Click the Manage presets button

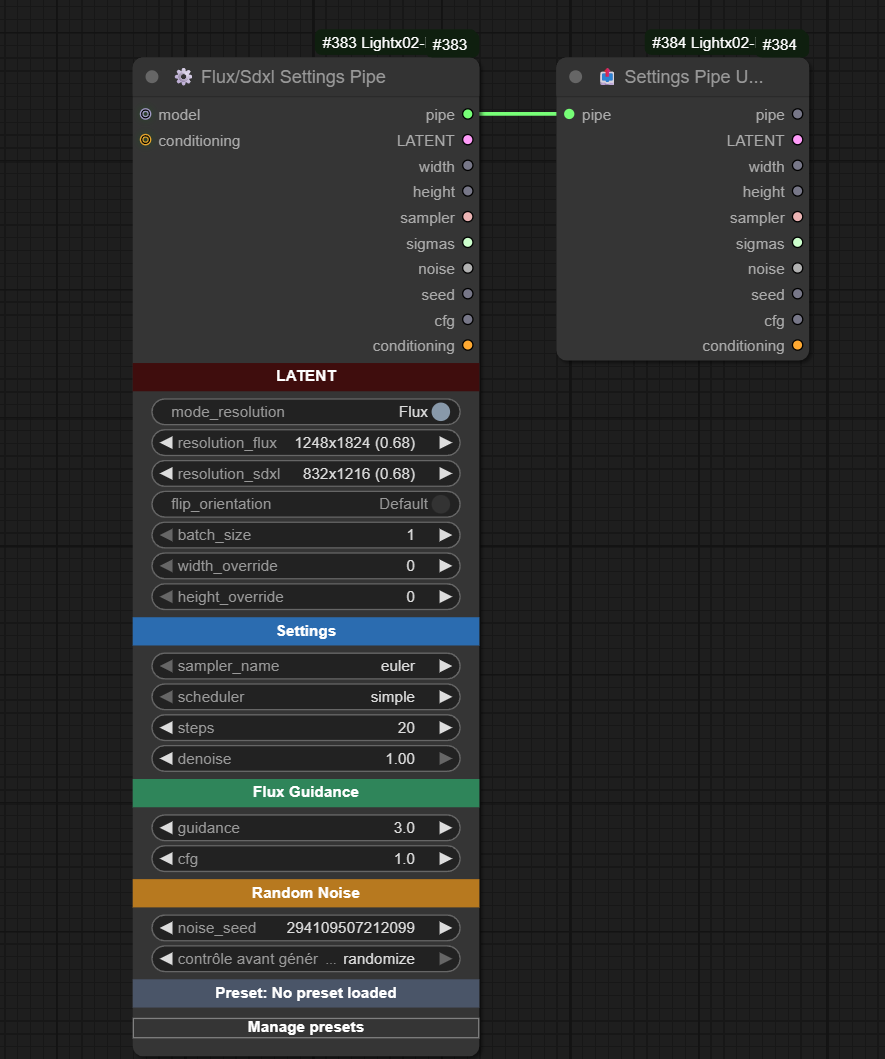(x=306, y=1027)
